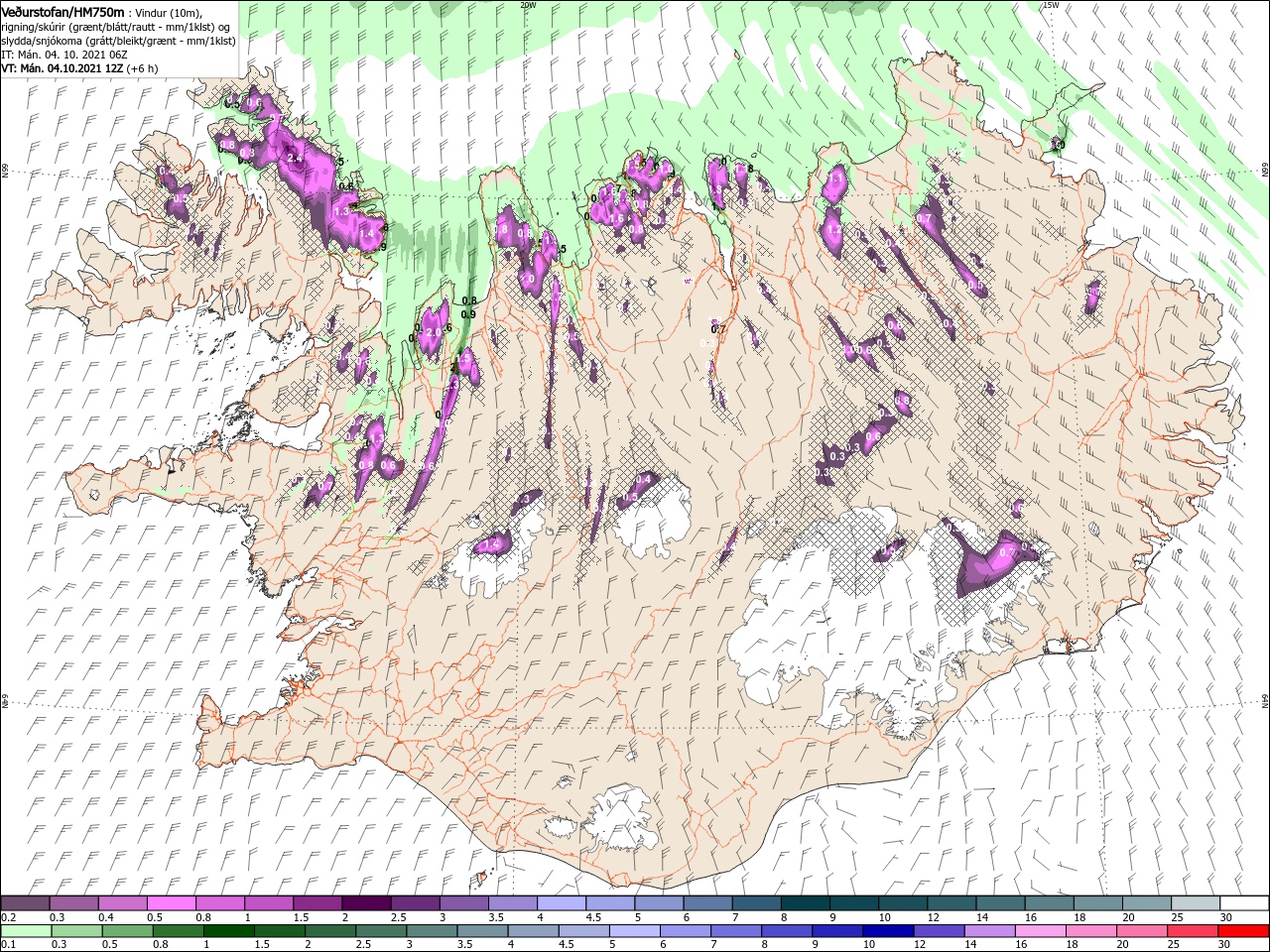Viewport: 1270px width, 952px height.
Task: Click the 'rigning/skúrir (grænt/blátt/rautt' description line
Action: [116, 27]
